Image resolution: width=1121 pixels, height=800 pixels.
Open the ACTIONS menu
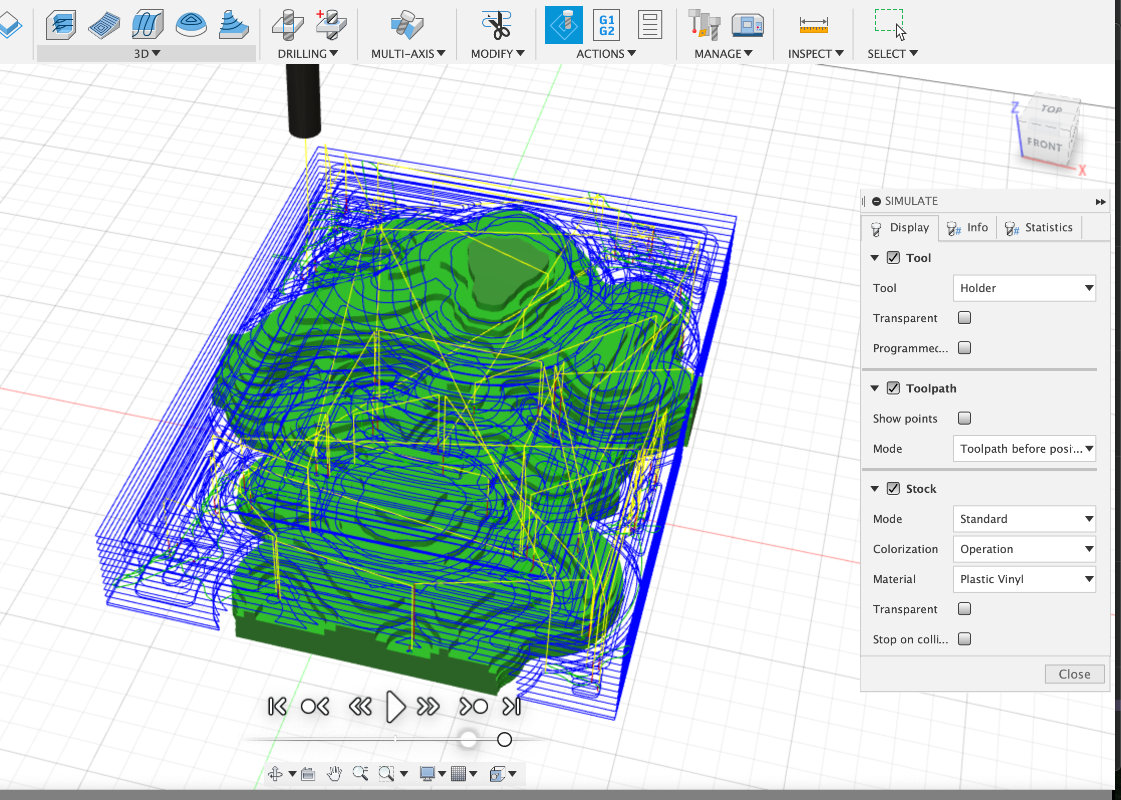(x=606, y=54)
